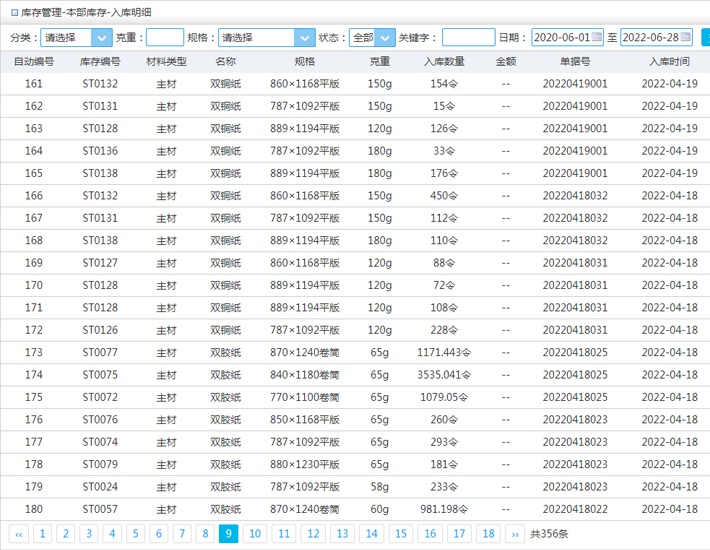Go to page 1

[43, 534]
